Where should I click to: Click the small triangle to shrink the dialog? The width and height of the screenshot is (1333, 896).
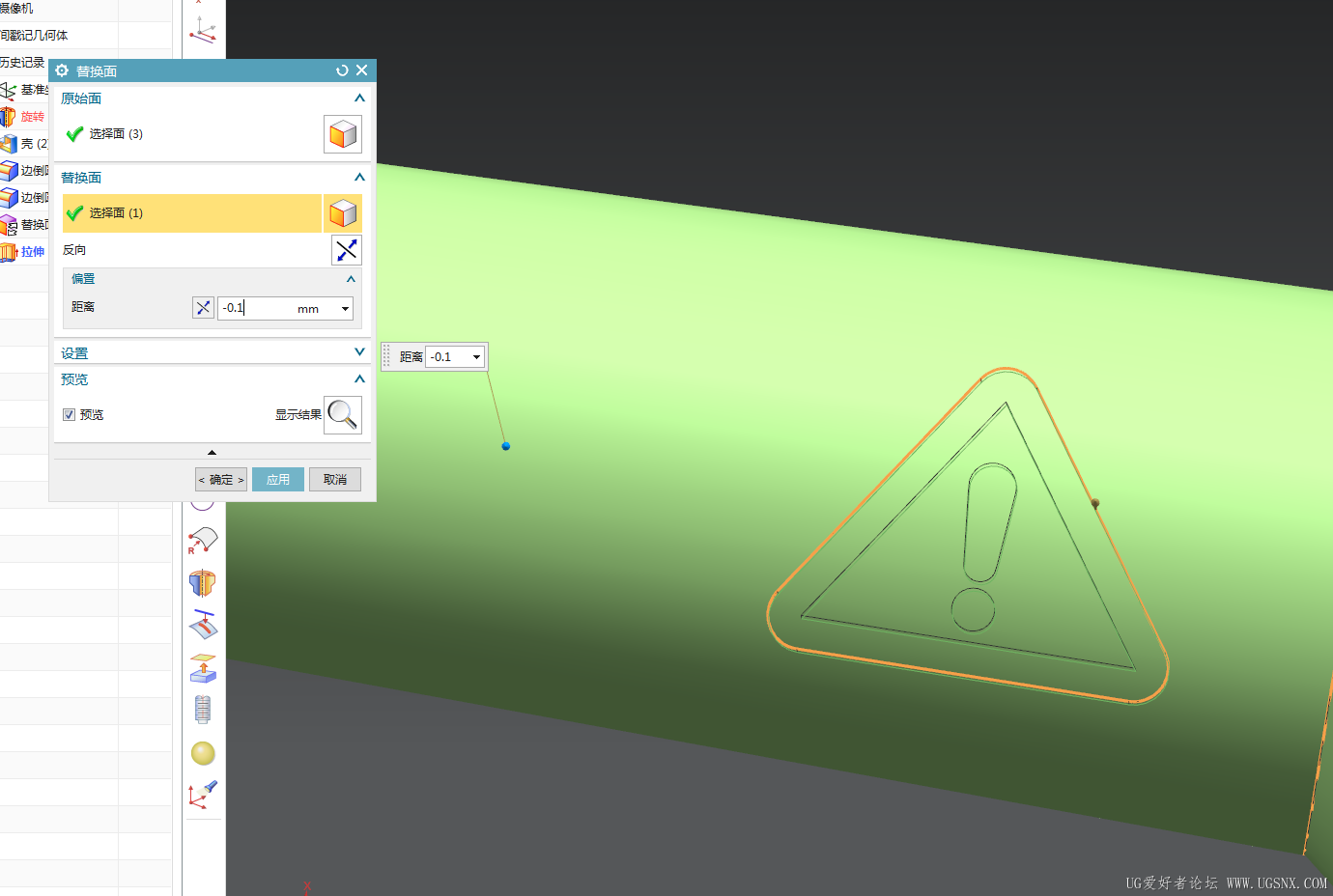212,452
